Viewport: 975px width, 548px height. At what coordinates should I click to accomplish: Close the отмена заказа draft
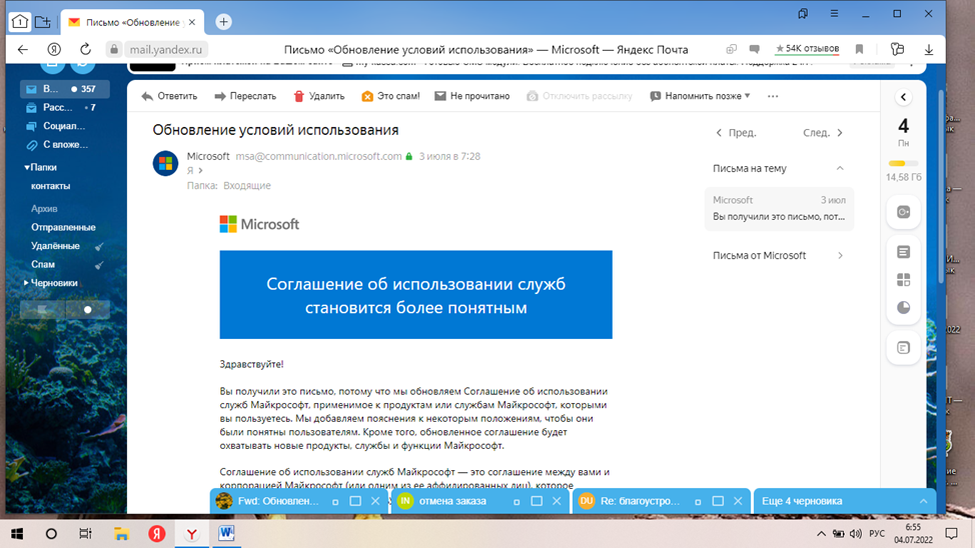pos(557,501)
